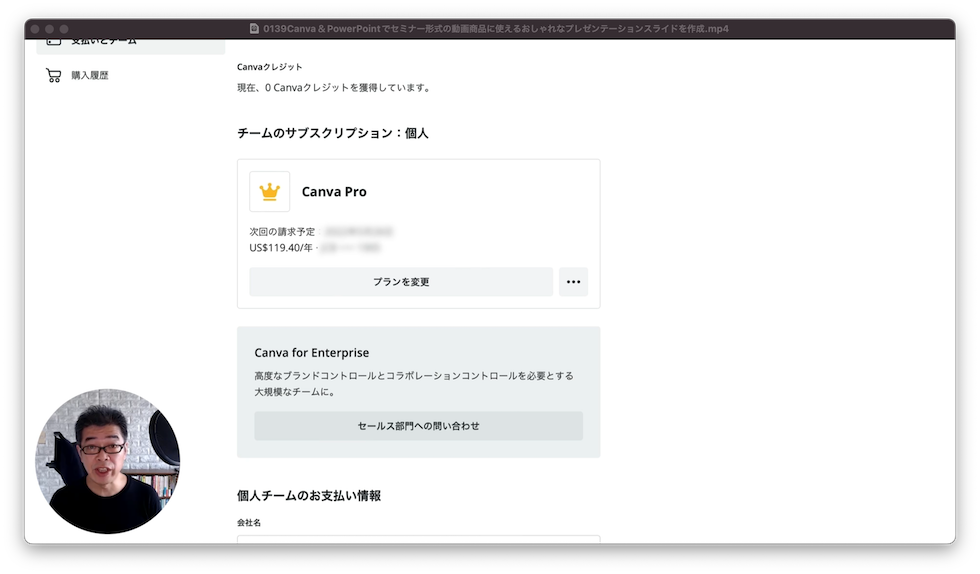Click the gold crown Canva Pro icon
The height and width of the screenshot is (574, 980).
[x=269, y=192]
